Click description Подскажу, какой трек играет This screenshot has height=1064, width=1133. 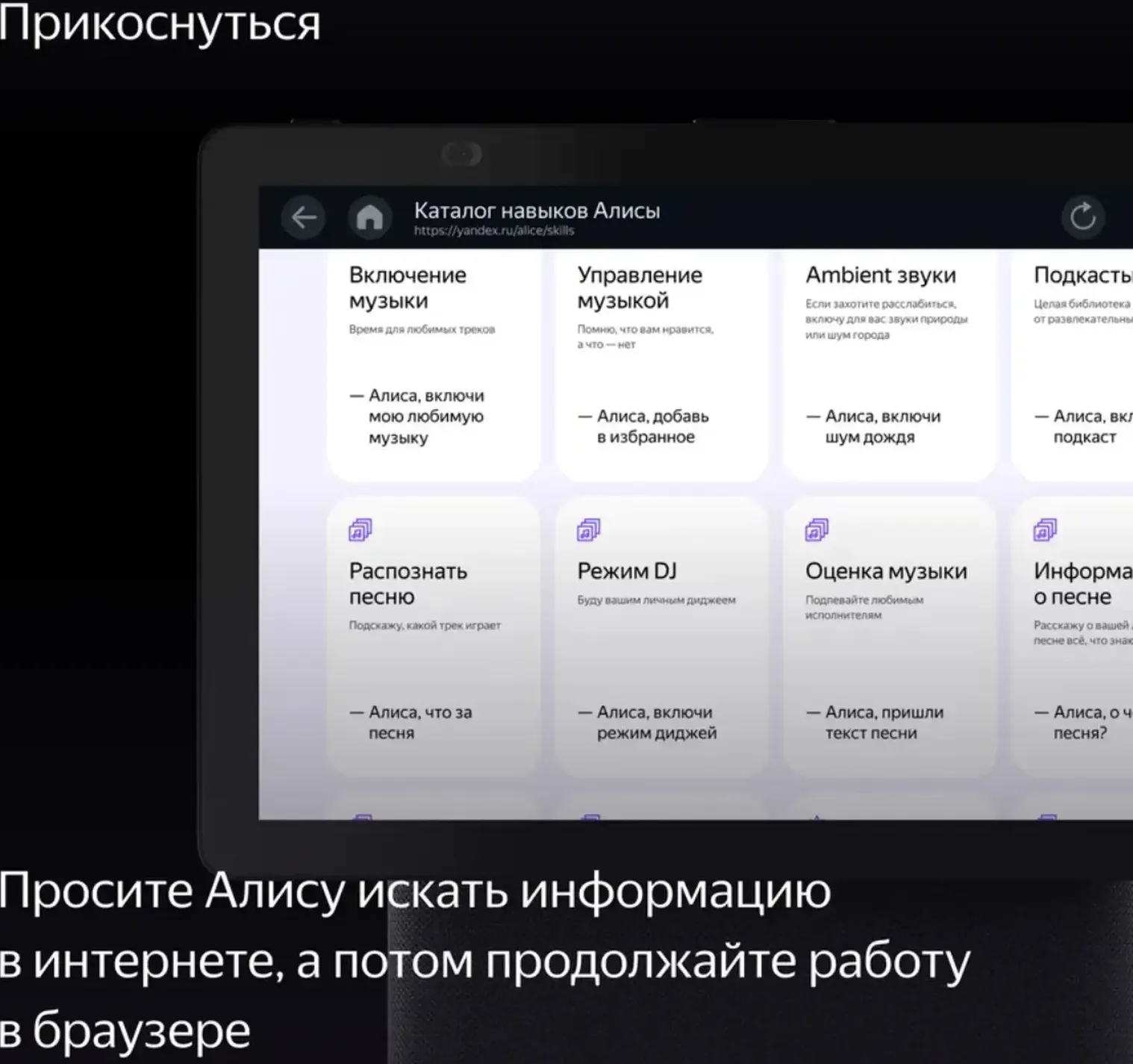point(425,625)
